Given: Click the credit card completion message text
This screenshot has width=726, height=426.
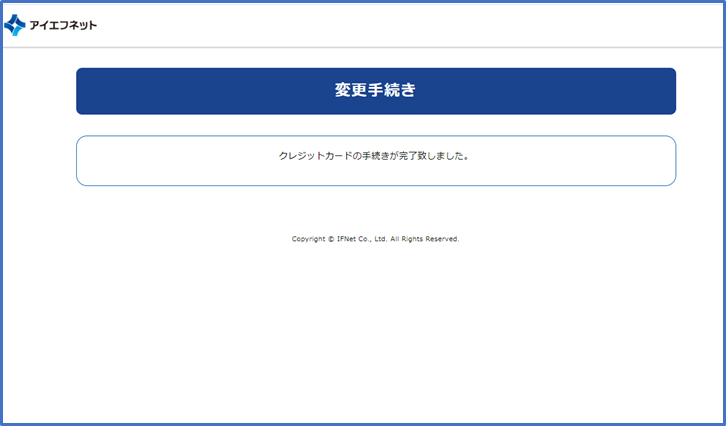Looking at the screenshot, I should coord(375,157).
